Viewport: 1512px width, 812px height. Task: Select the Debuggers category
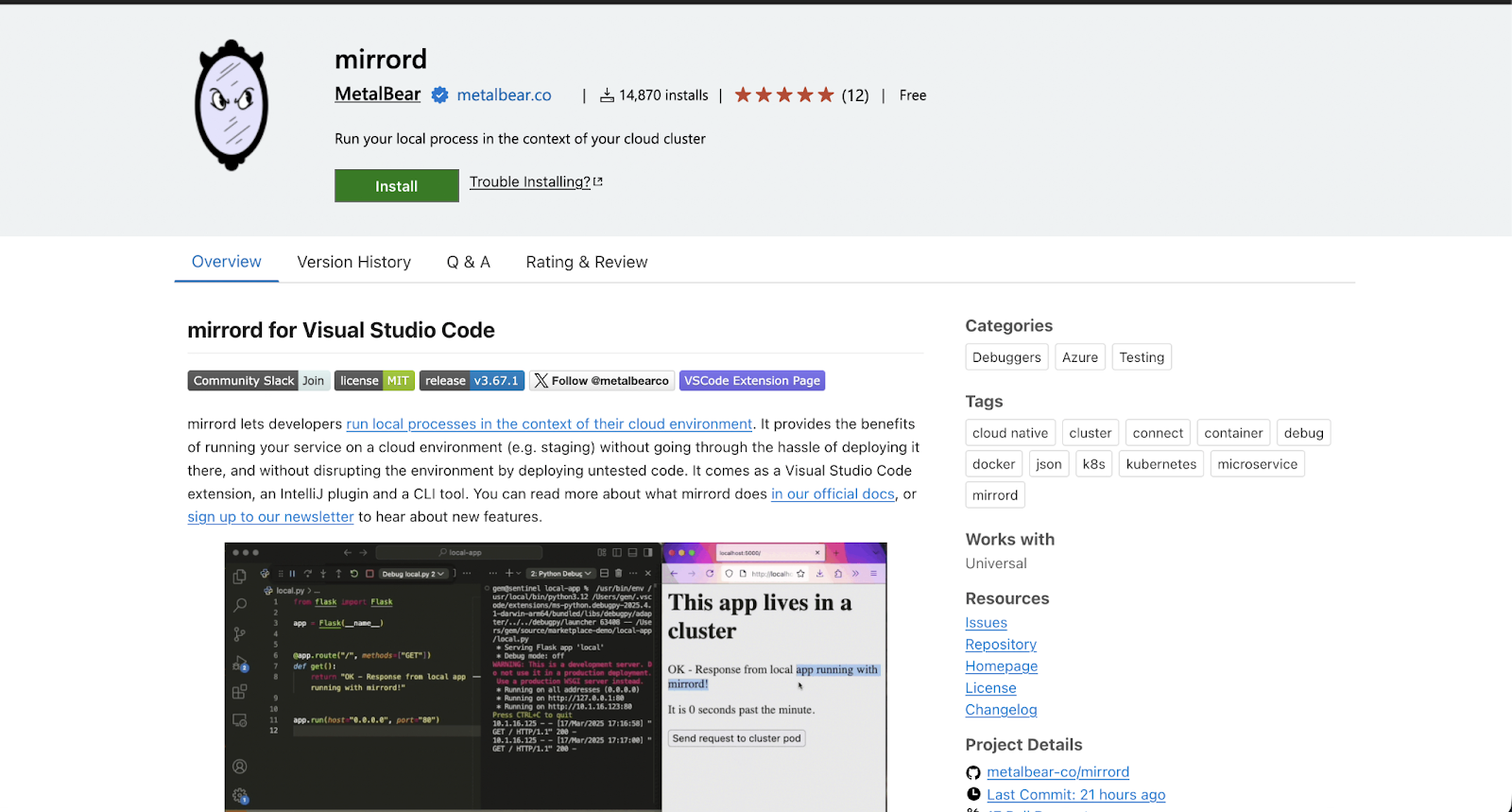click(x=1006, y=357)
